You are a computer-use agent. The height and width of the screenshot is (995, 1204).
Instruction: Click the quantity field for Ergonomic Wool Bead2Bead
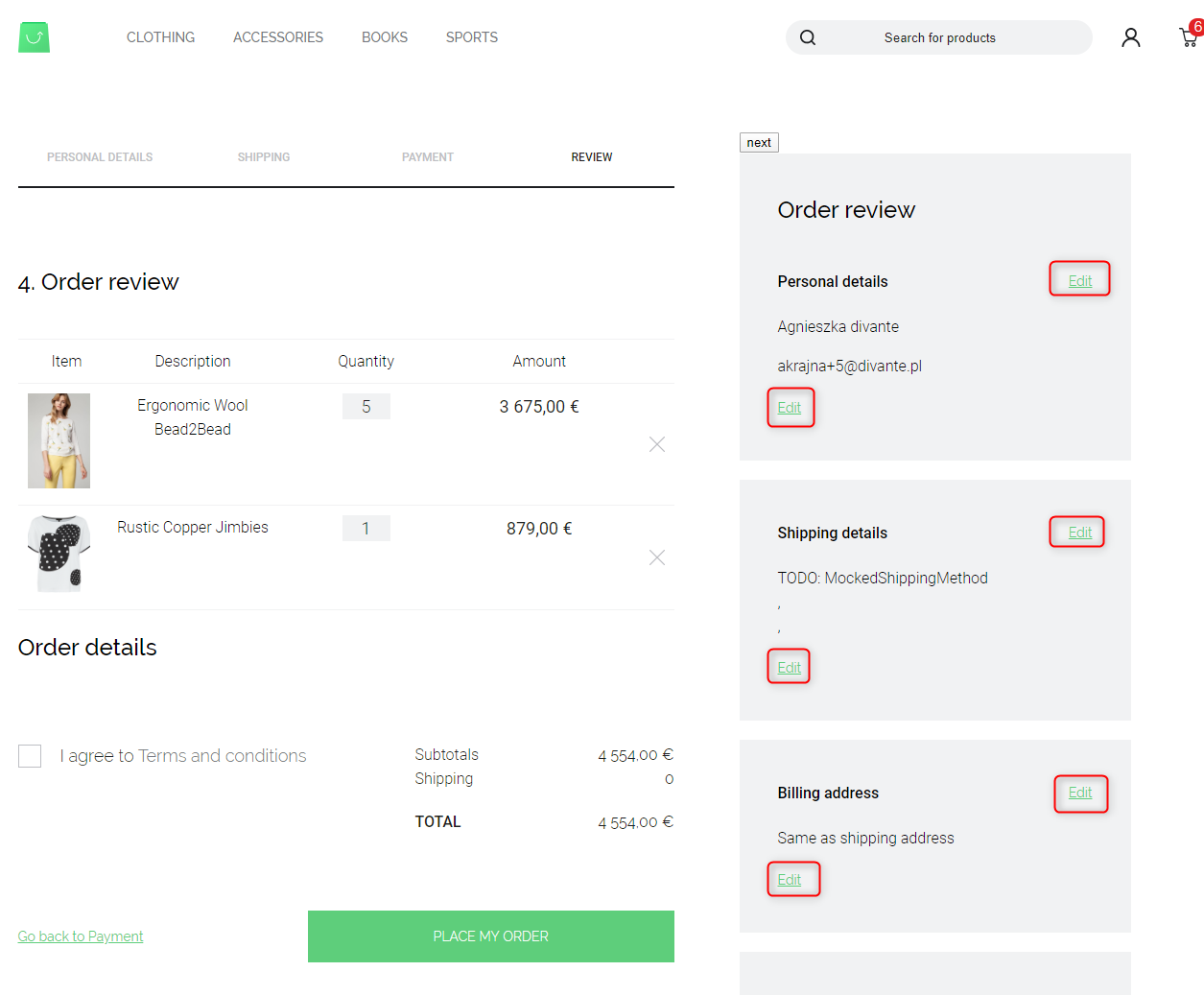tap(366, 406)
